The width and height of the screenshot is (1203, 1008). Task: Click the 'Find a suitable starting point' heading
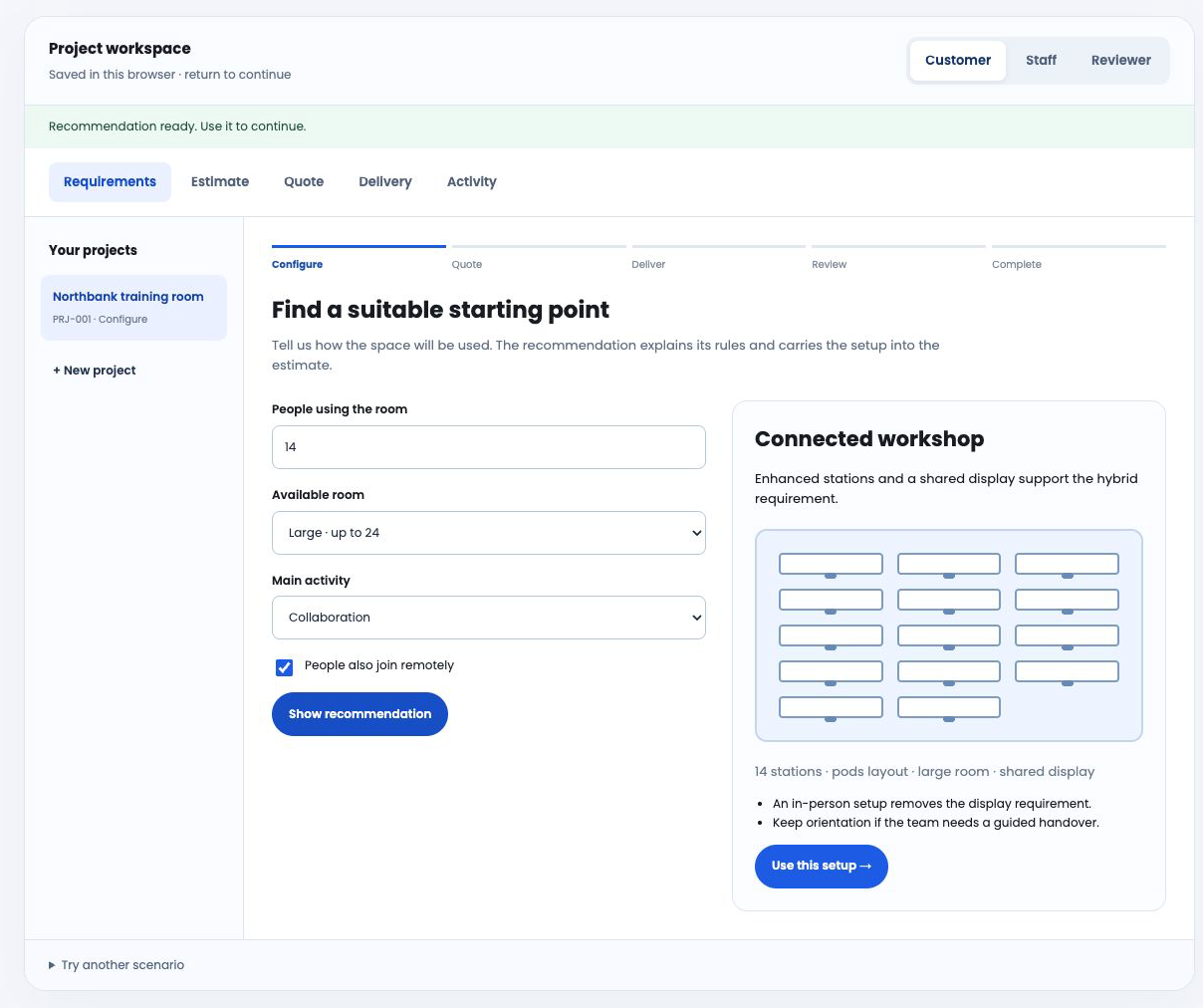click(x=440, y=310)
